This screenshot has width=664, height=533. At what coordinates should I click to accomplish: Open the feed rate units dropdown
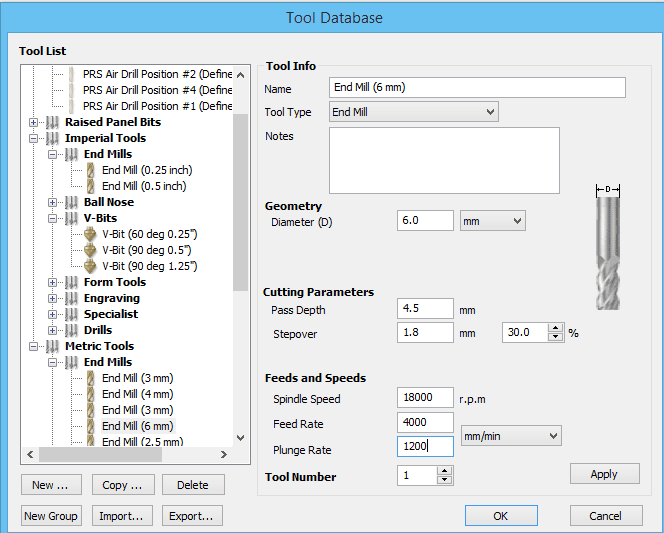tap(511, 436)
